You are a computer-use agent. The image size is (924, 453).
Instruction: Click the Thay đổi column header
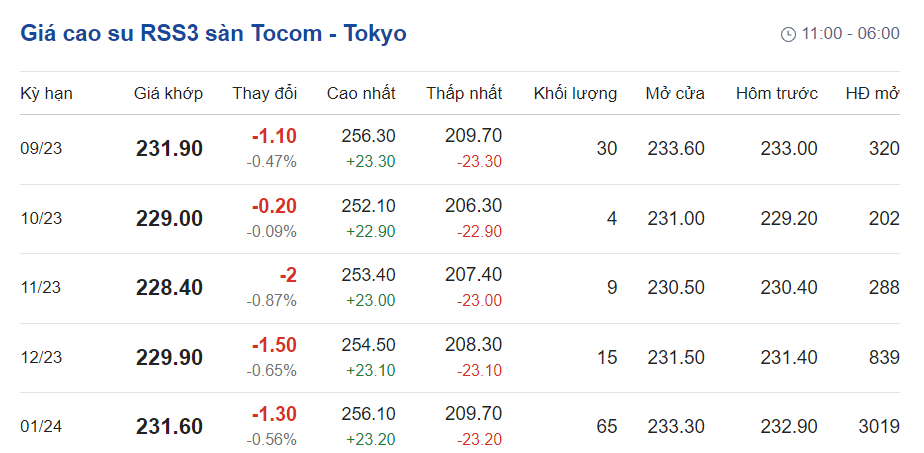pos(264,94)
